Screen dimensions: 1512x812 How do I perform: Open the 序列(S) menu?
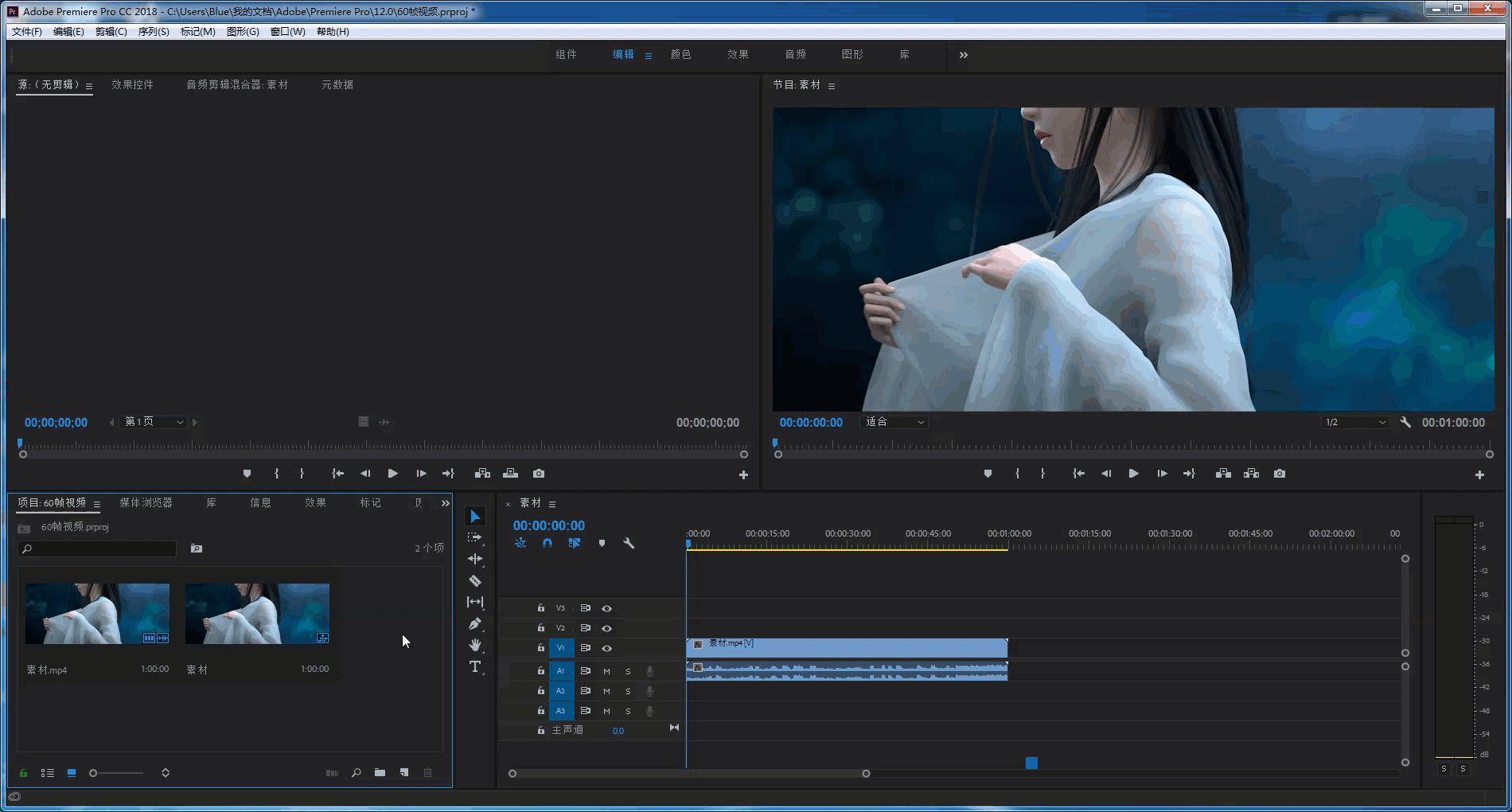click(154, 32)
